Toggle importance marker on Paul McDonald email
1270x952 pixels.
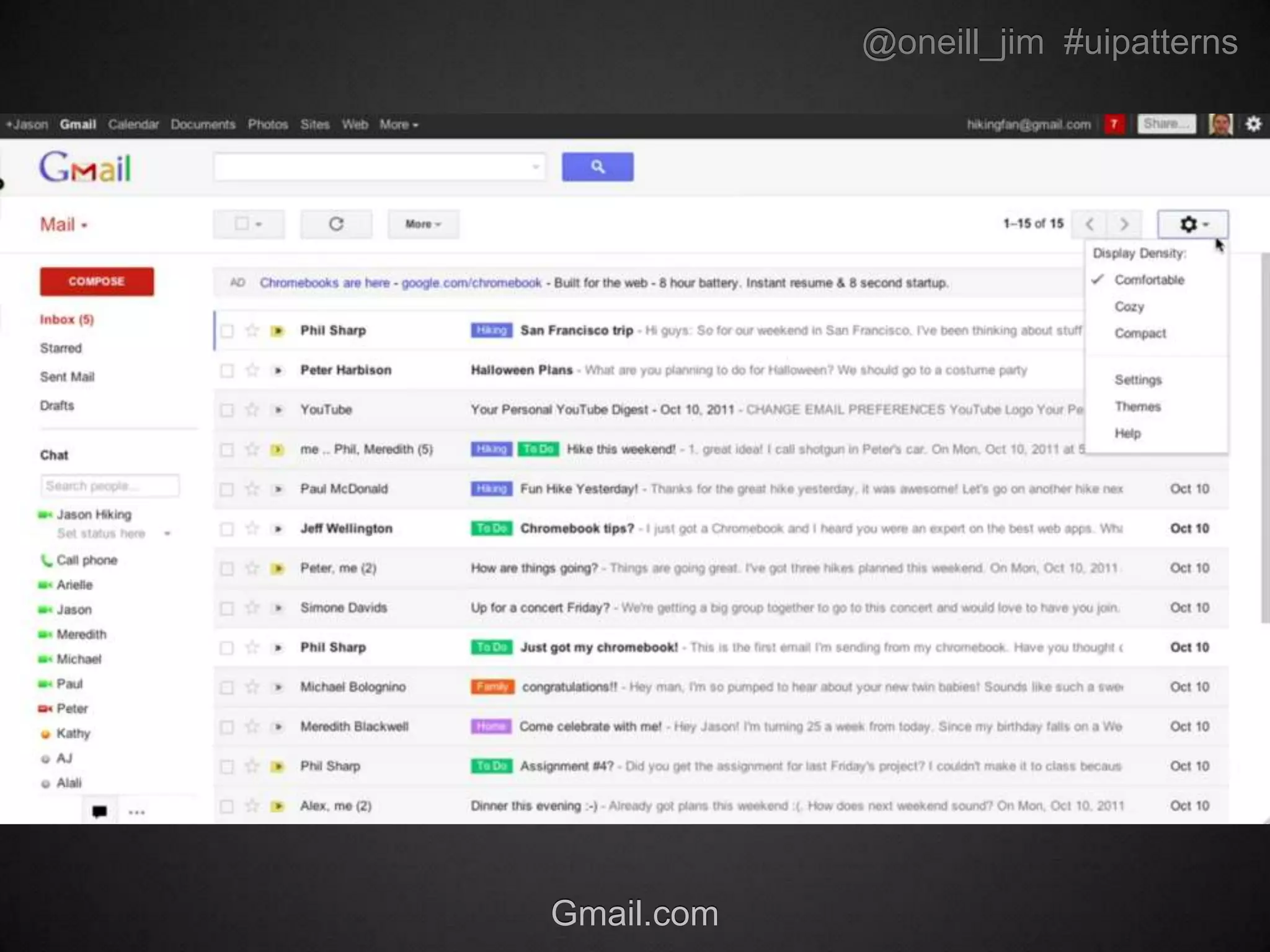pos(278,489)
